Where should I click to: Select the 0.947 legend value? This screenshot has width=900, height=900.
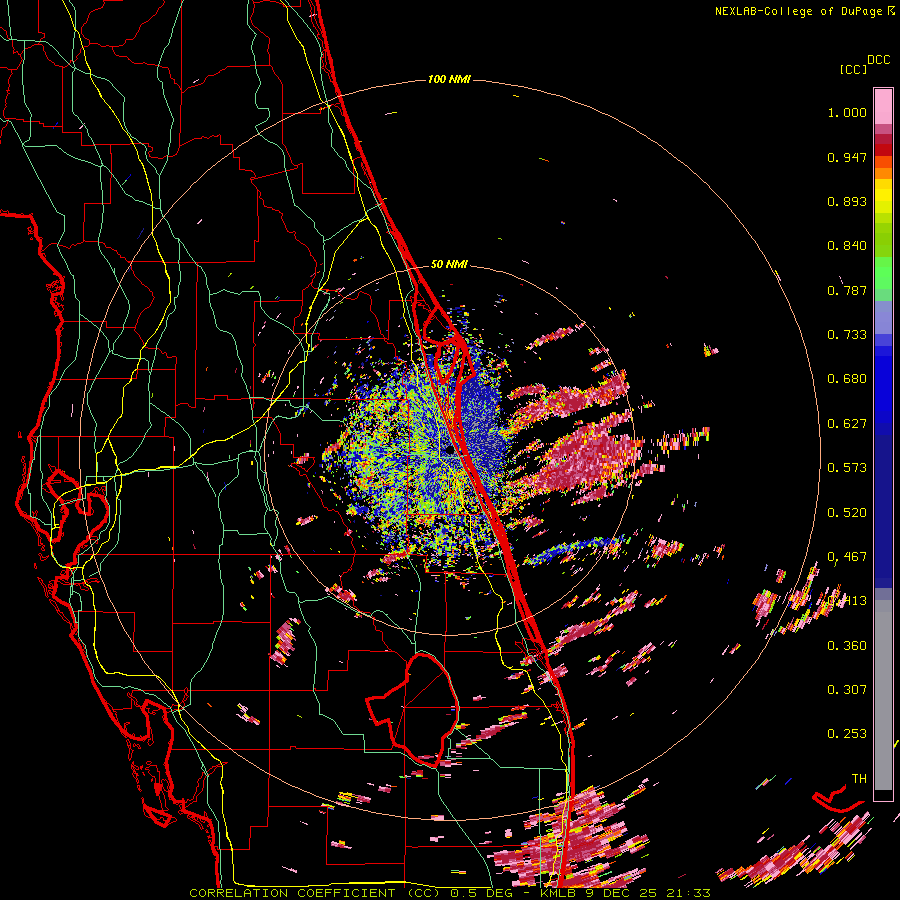[x=847, y=157]
